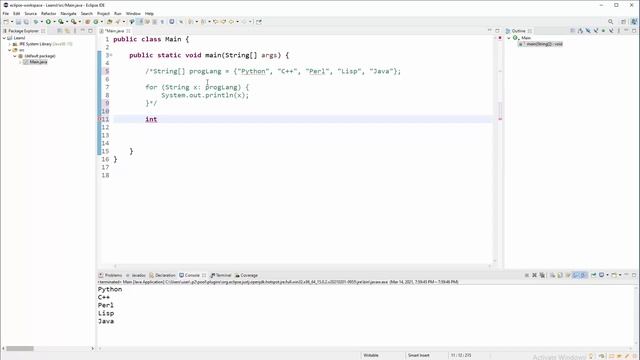Click the External Tools run icon

73,22
